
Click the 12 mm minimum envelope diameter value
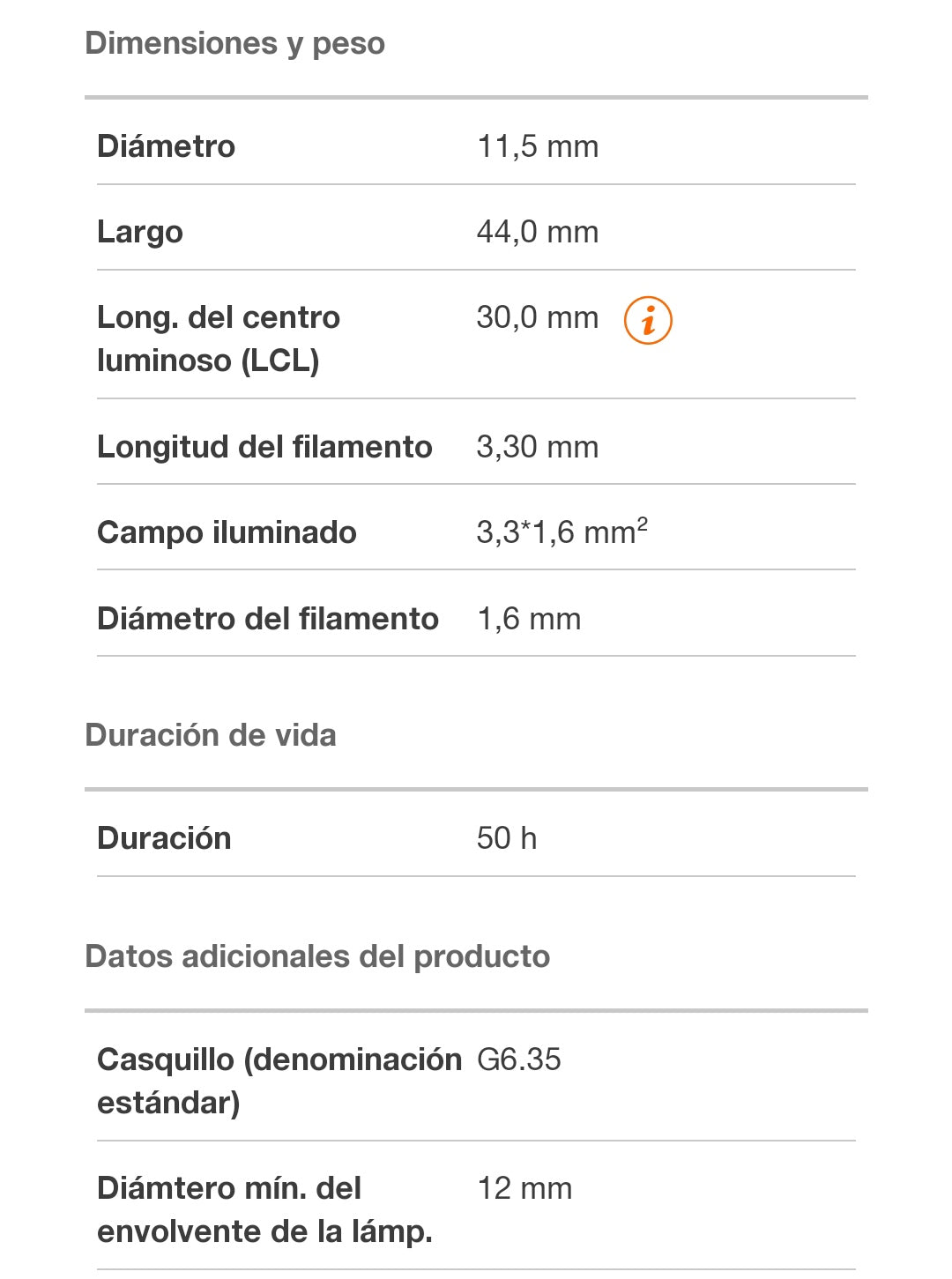(524, 1188)
